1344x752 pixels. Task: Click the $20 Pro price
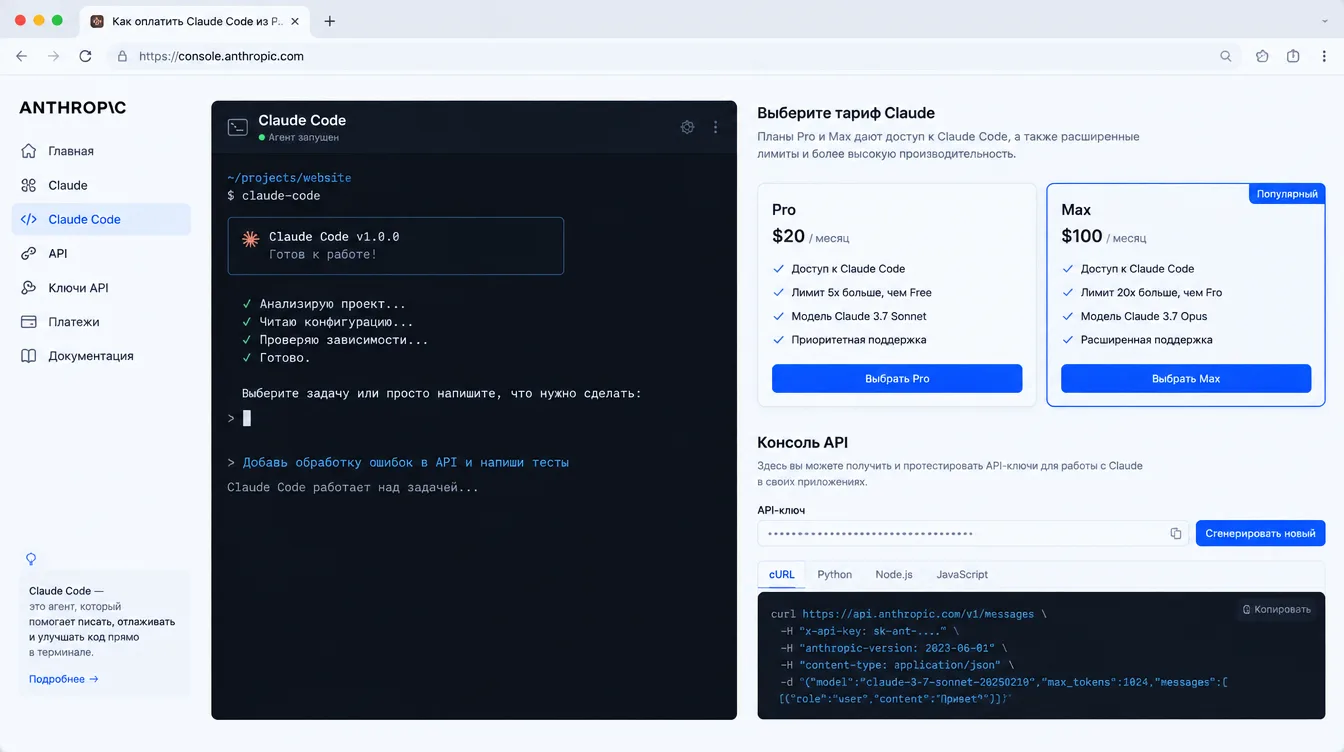[x=788, y=236]
